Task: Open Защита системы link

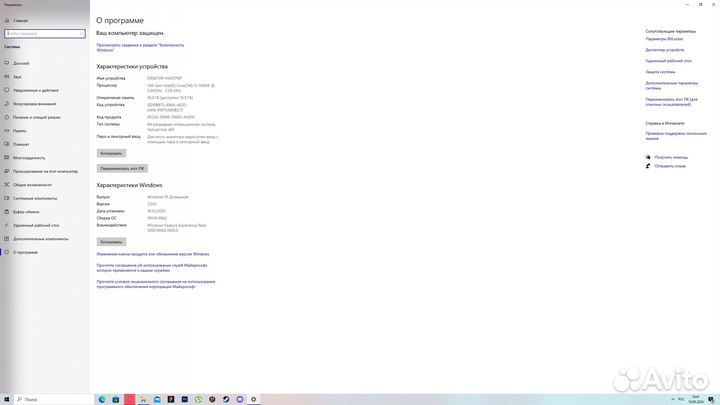Action: pos(660,72)
